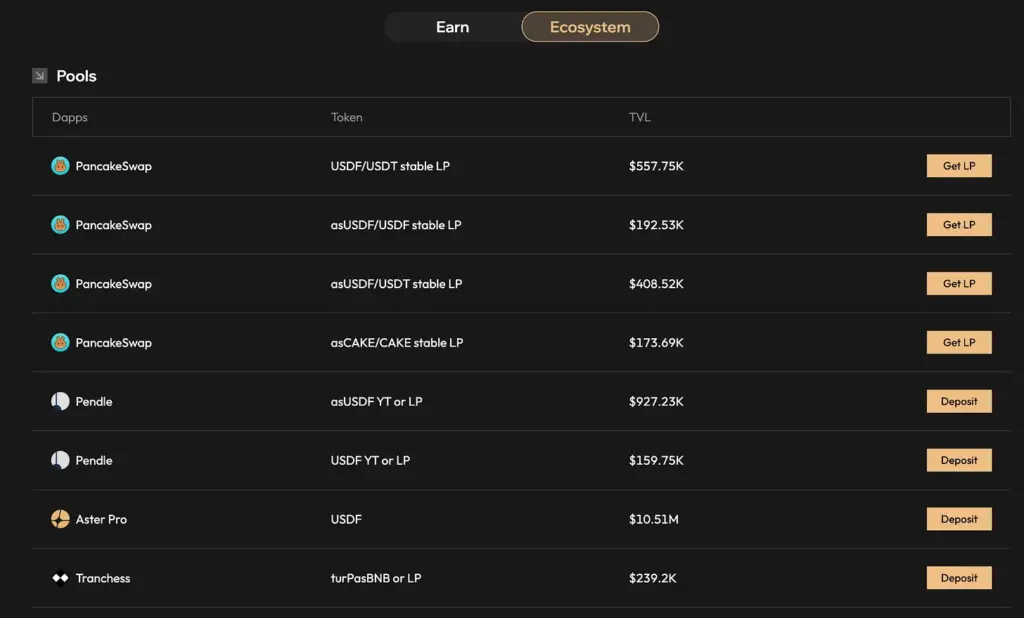The width and height of the screenshot is (1024, 618).
Task: Select the Pendle icon on the USDF YT row
Action: [60, 460]
